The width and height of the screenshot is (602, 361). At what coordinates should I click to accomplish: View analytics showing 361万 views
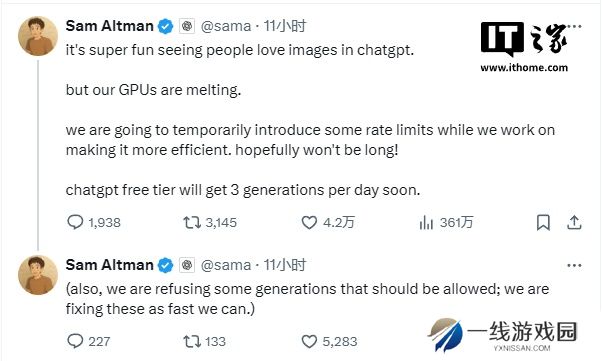click(x=426, y=222)
